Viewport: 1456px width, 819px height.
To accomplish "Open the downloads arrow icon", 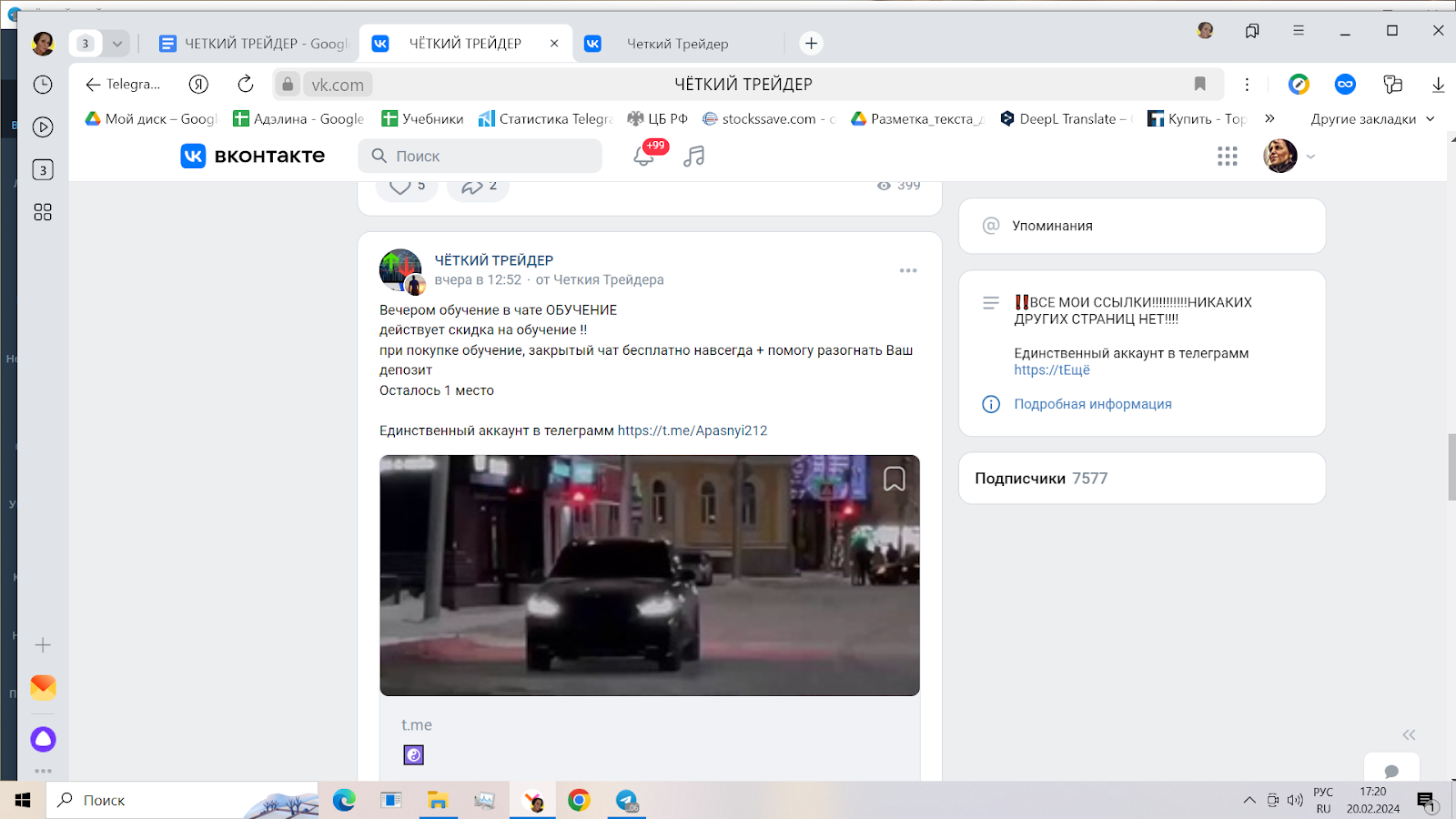I will pos(1438,85).
